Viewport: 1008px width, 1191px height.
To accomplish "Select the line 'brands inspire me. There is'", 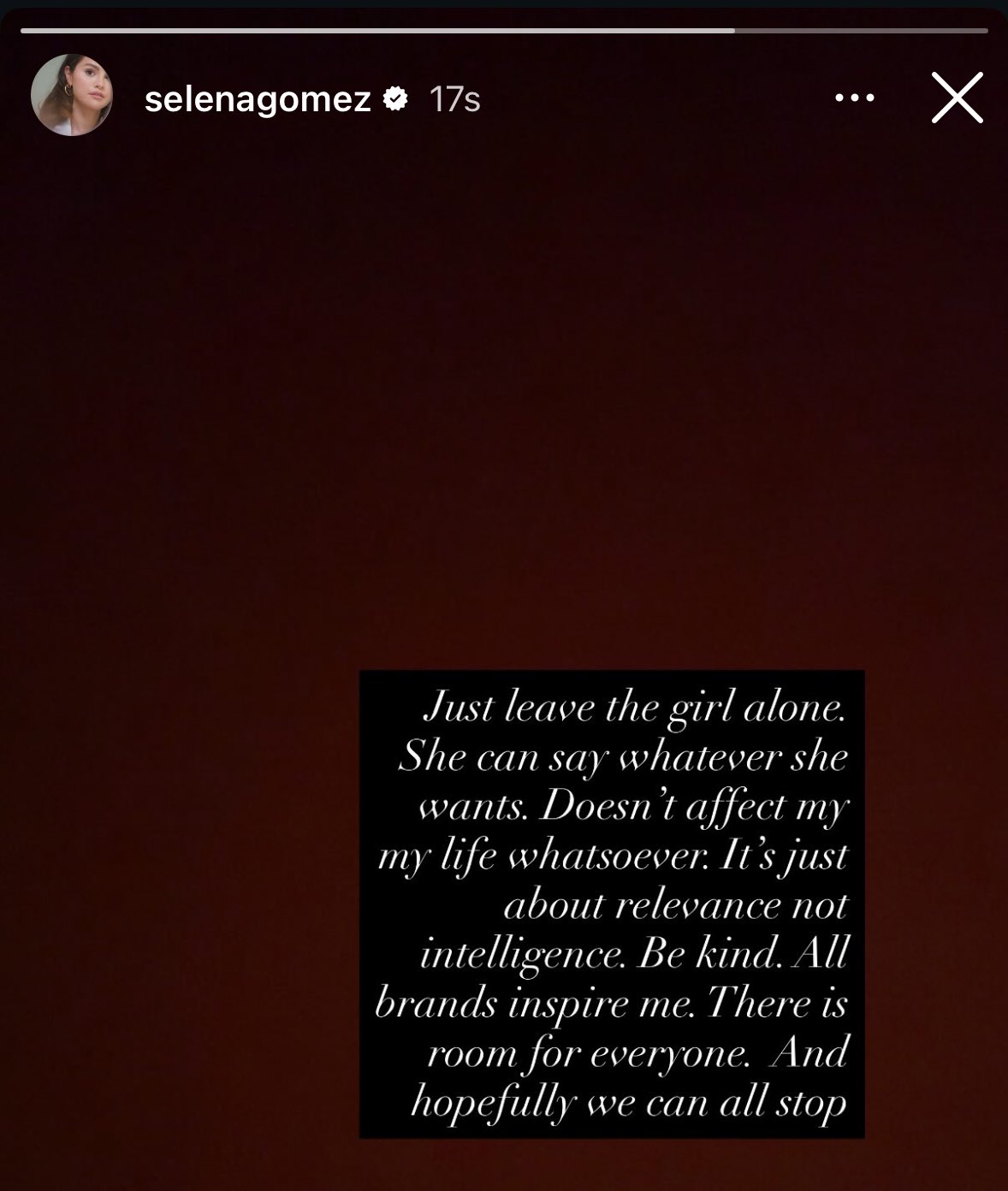I will tap(611, 1004).
